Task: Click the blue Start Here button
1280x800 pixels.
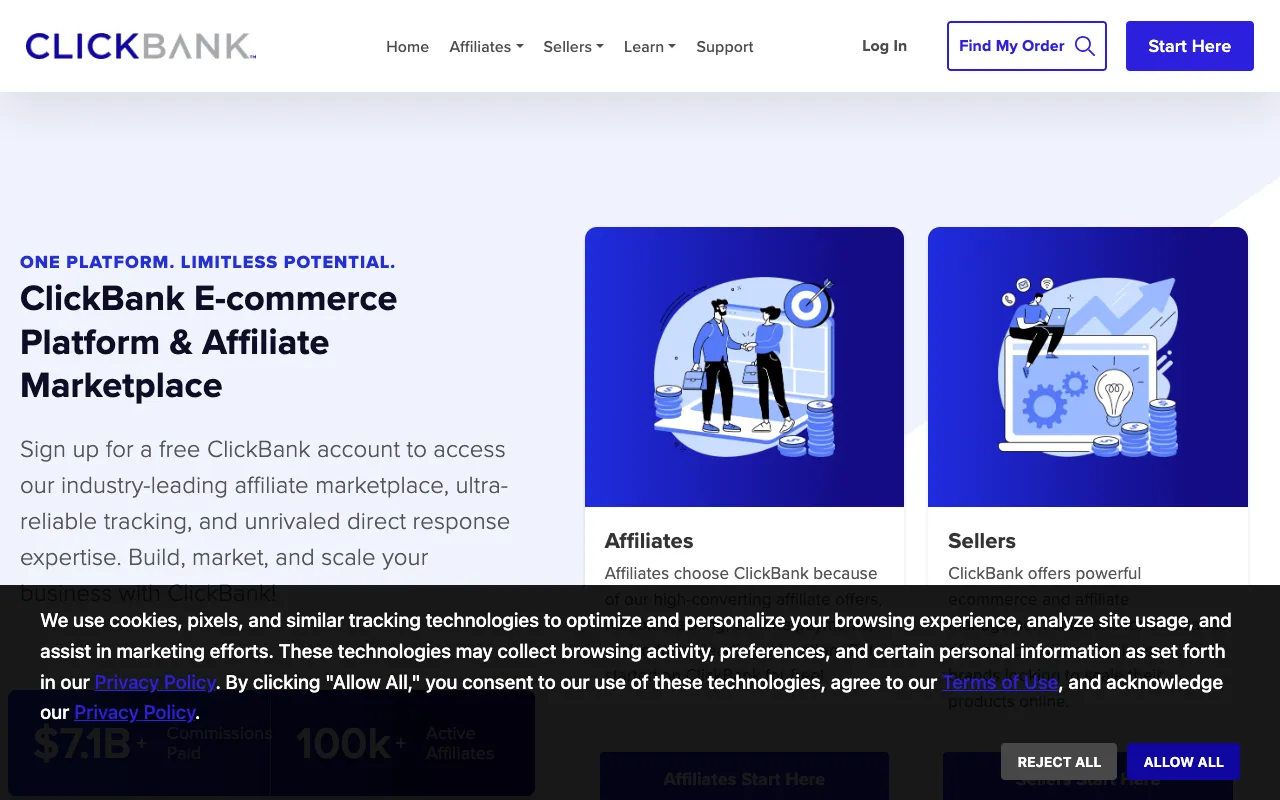Action: [x=1189, y=46]
